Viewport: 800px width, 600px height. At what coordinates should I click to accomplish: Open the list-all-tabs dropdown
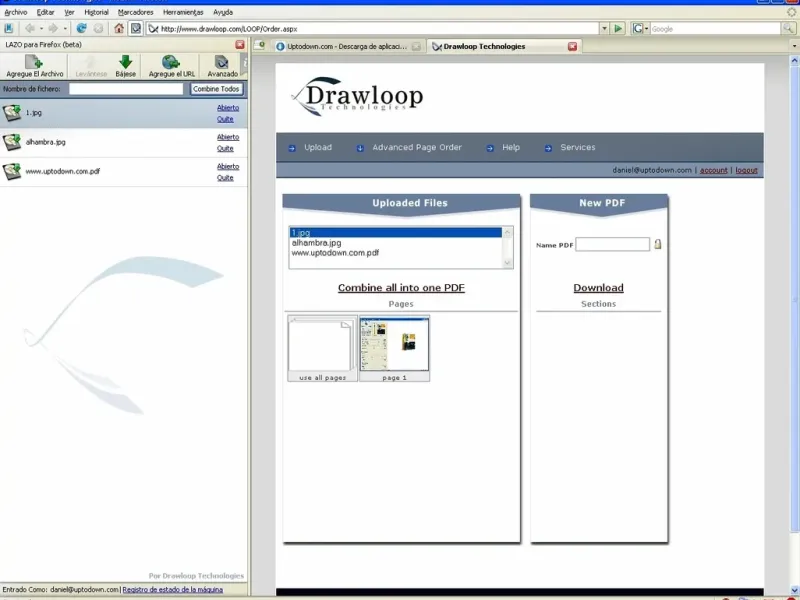(794, 46)
